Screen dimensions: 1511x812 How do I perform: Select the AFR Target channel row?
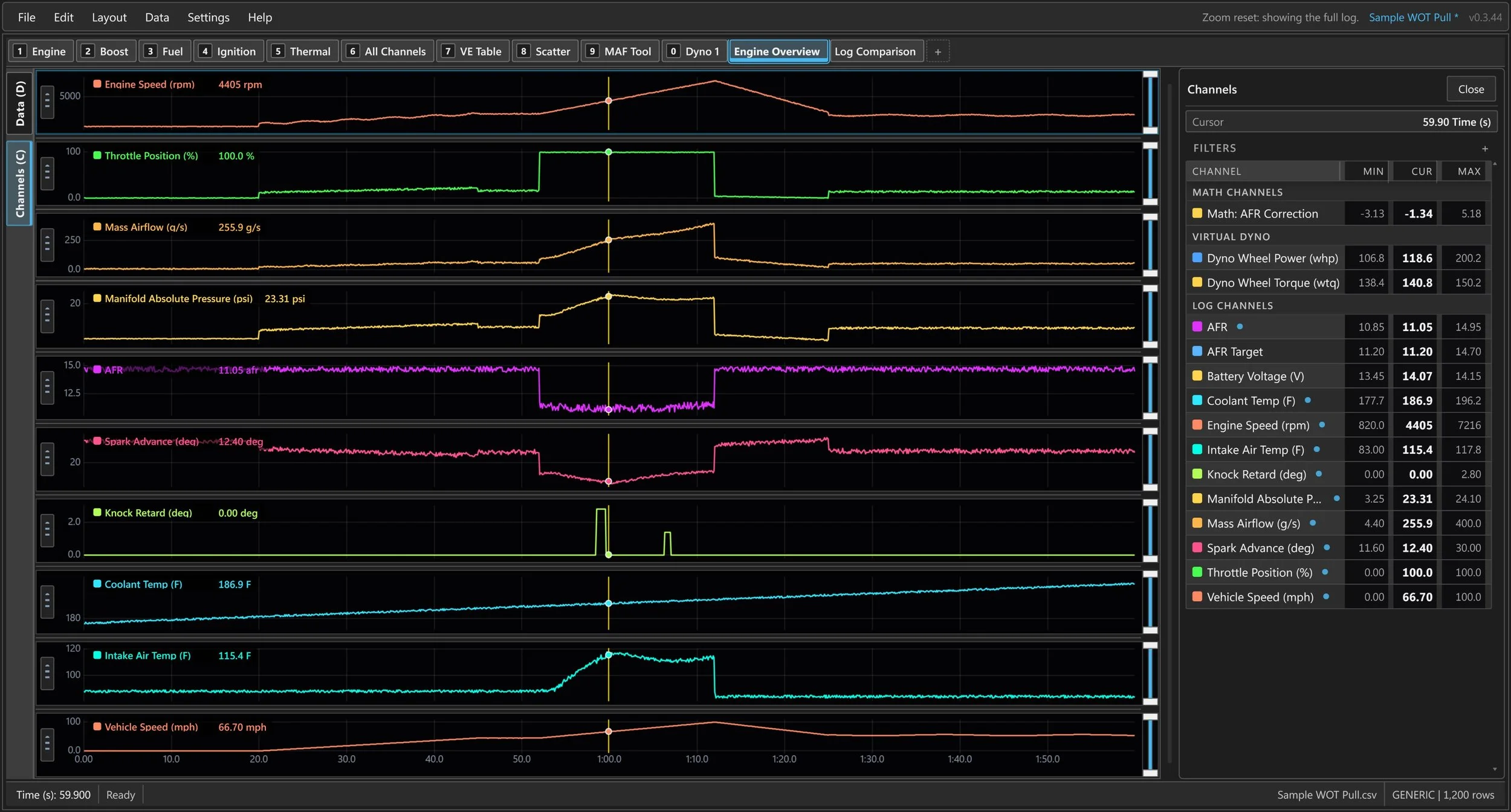coord(1338,352)
